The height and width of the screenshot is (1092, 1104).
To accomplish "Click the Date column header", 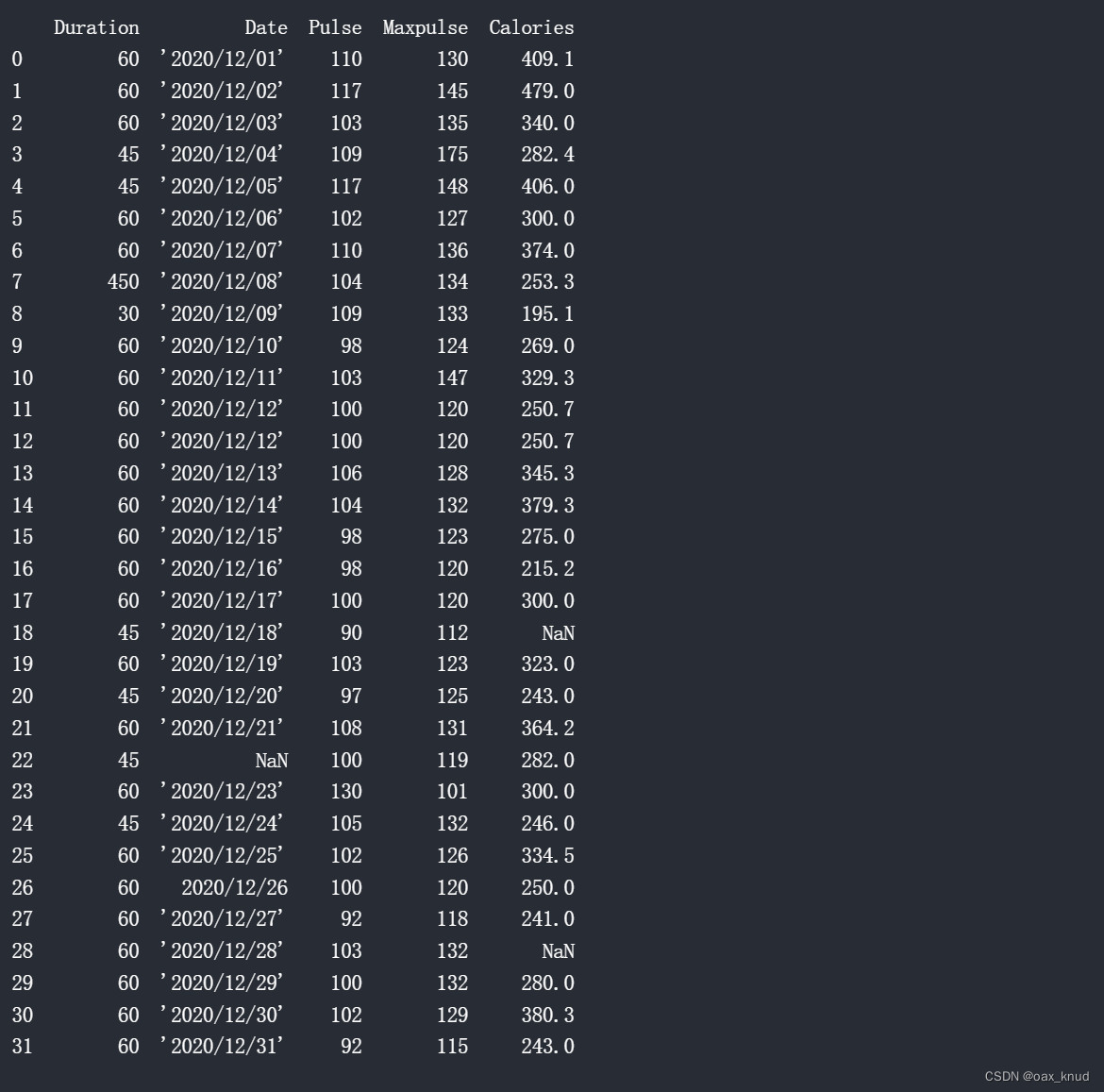I will (x=266, y=27).
